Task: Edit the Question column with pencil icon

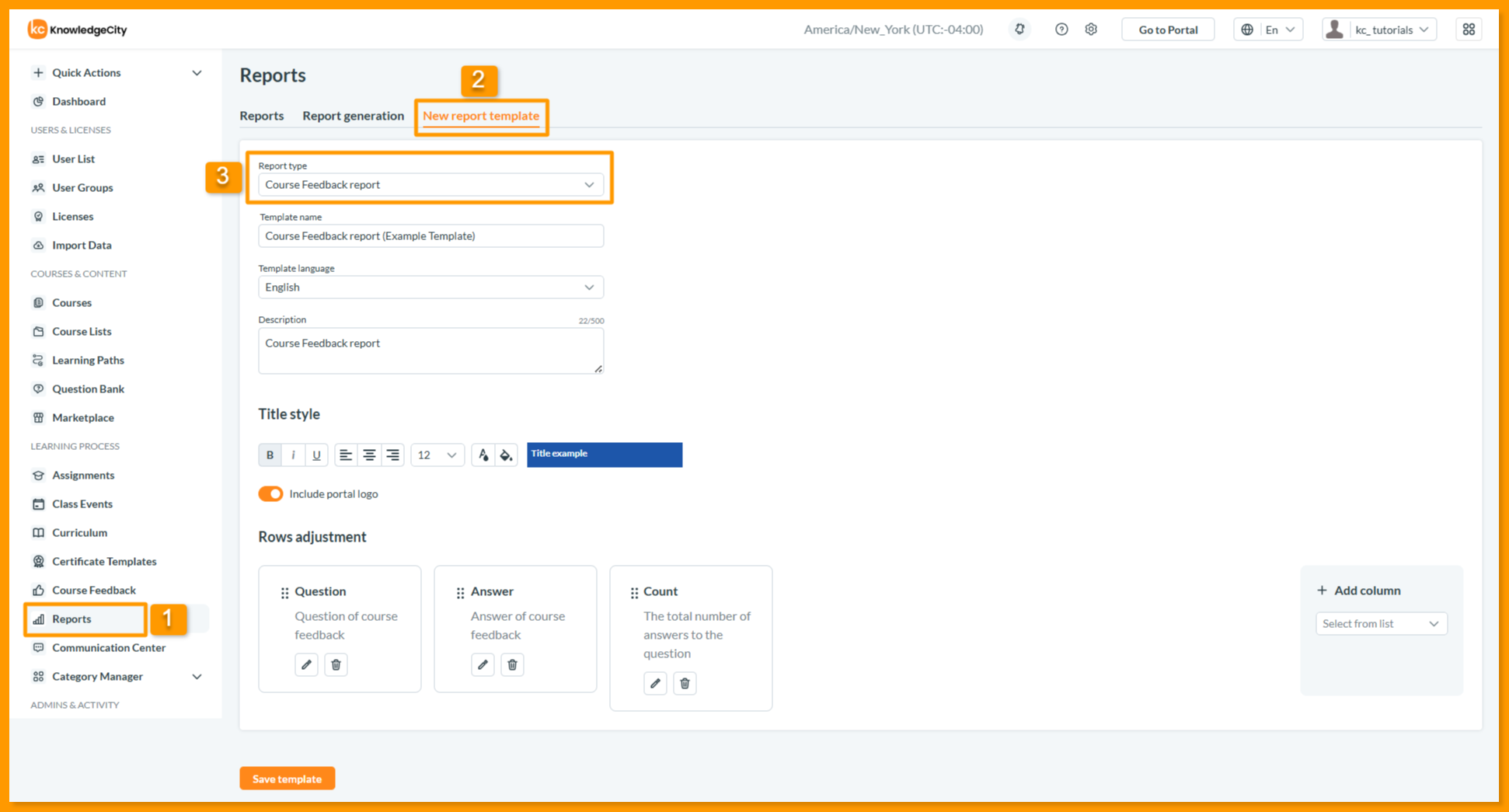Action: pos(306,664)
